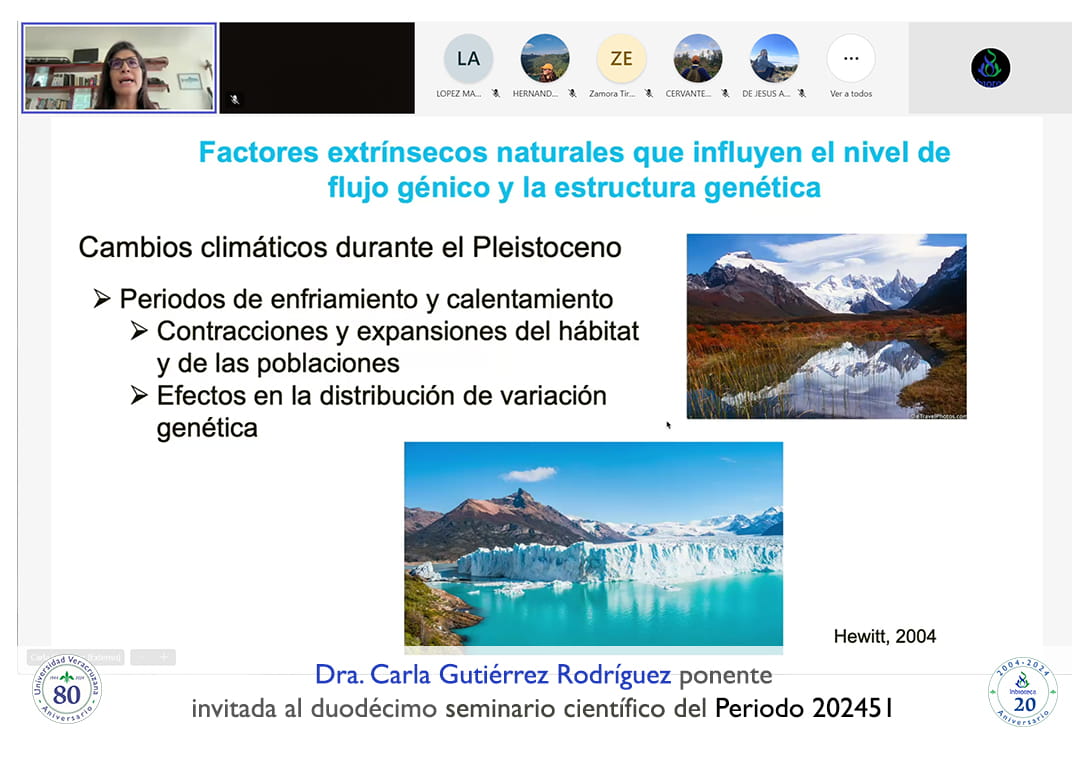This screenshot has width=1090, height=760.
Task: Click the muted mic icon beside HERNAND
Action: coord(572,94)
